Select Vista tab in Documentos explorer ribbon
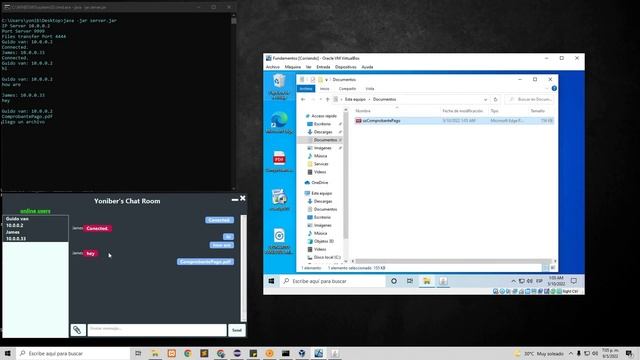This screenshot has width=640, height=360. pos(370,89)
